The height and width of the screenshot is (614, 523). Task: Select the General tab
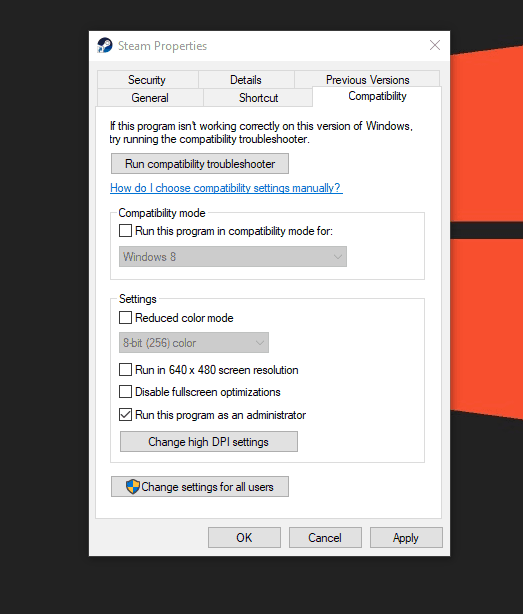coord(150,98)
